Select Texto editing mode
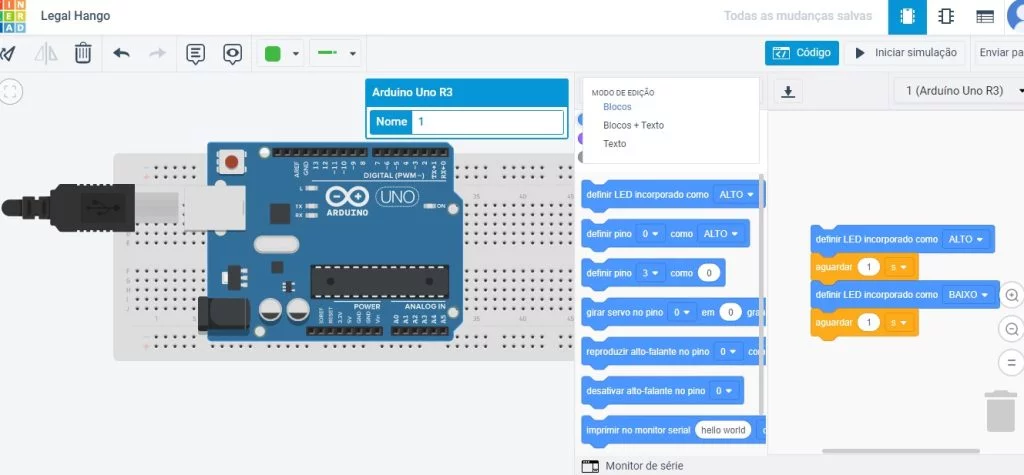 point(615,143)
